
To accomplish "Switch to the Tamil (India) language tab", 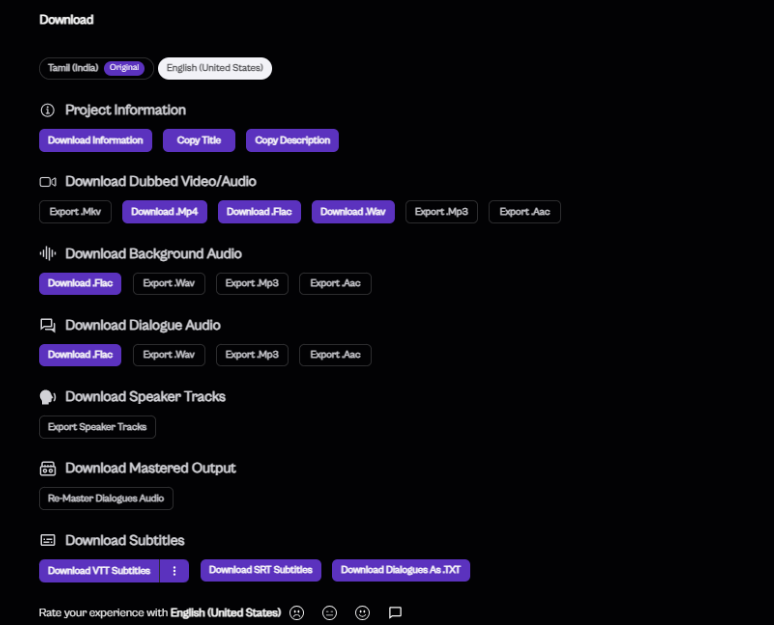I will (96, 68).
